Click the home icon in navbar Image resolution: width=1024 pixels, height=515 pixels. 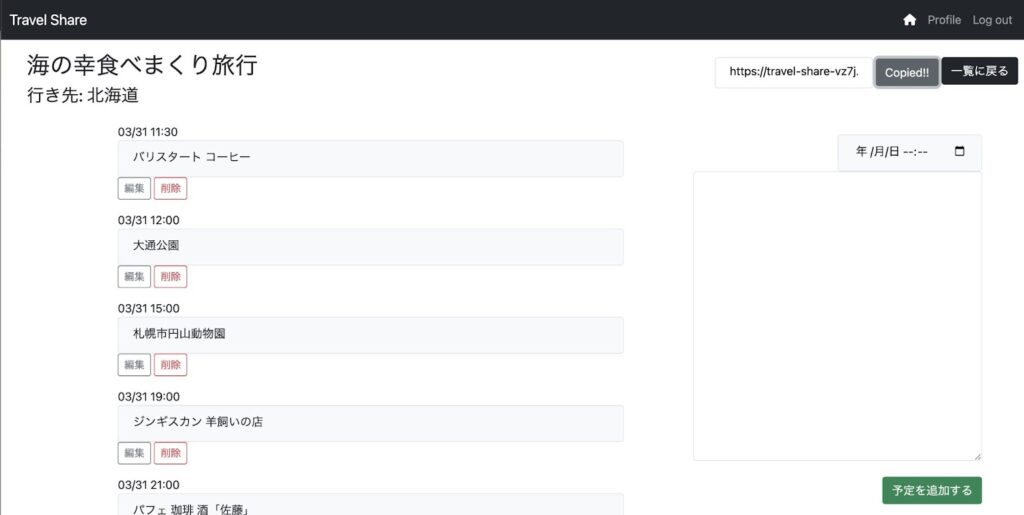909,20
